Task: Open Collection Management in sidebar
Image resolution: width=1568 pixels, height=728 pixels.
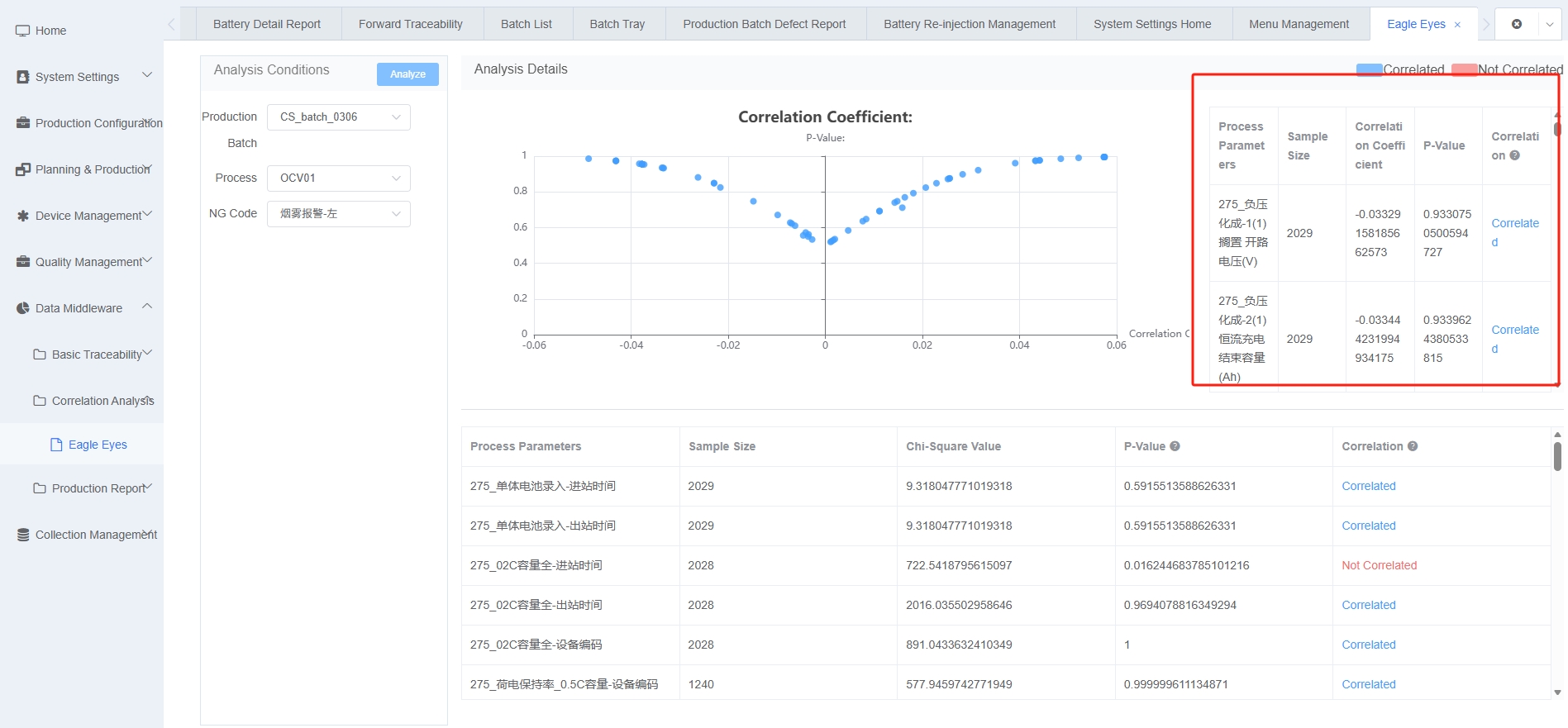Action: 82,535
